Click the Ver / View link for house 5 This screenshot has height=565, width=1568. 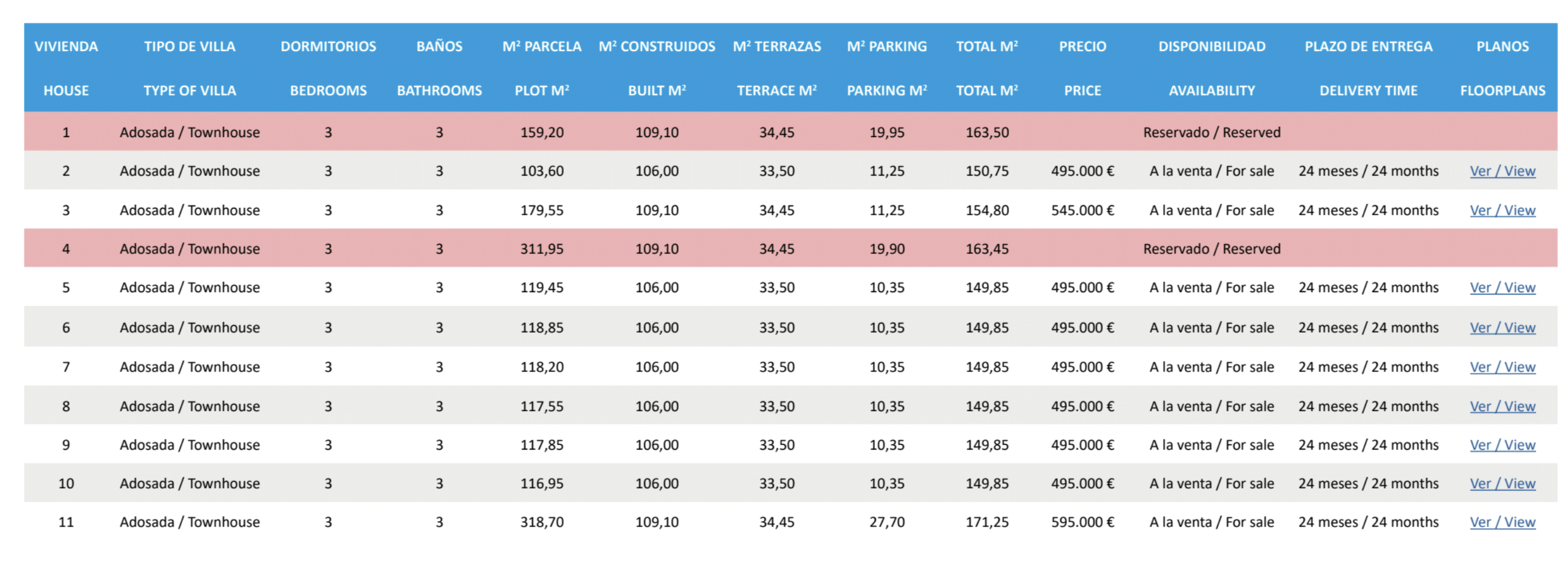pyautogui.click(x=1503, y=287)
